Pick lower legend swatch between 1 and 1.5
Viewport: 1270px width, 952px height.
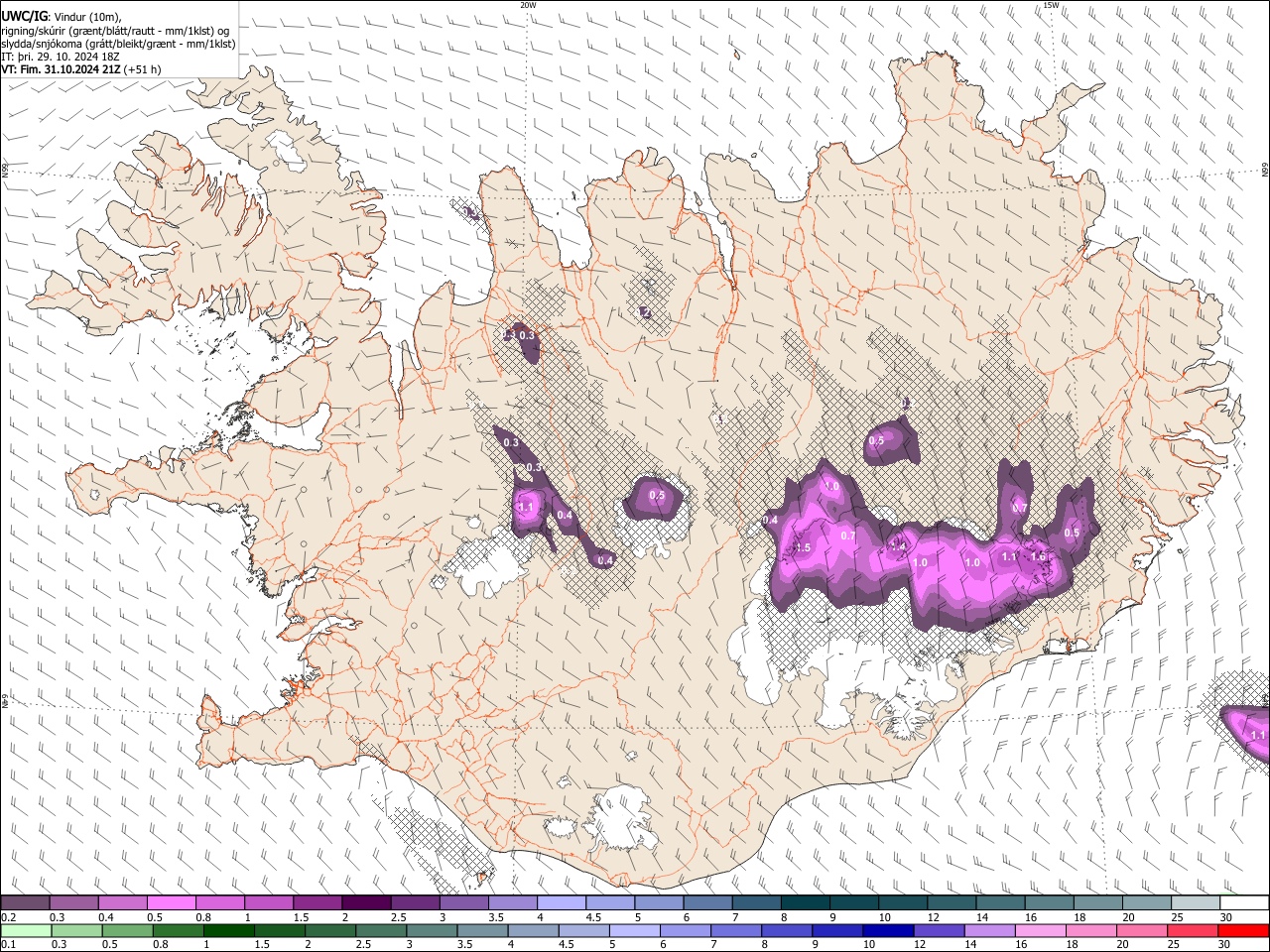click(x=228, y=930)
